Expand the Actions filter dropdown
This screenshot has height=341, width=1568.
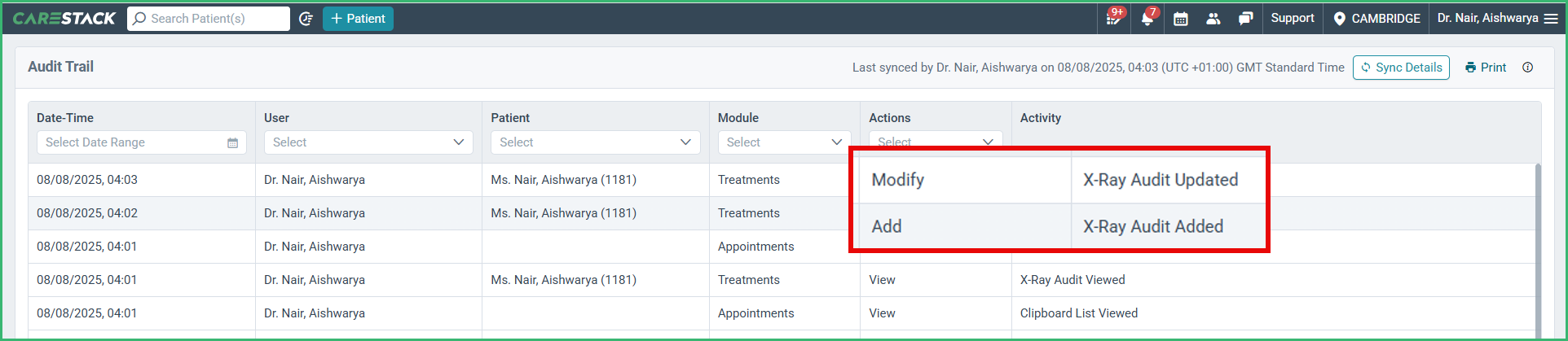(x=936, y=141)
